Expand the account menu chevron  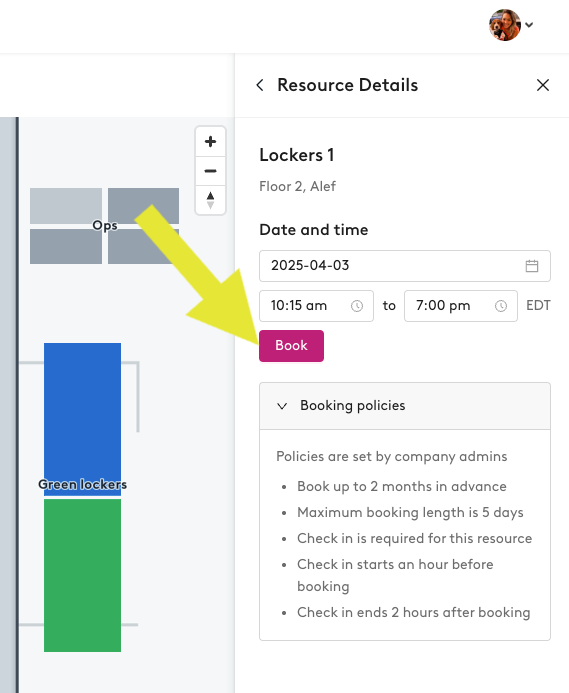pos(529,25)
